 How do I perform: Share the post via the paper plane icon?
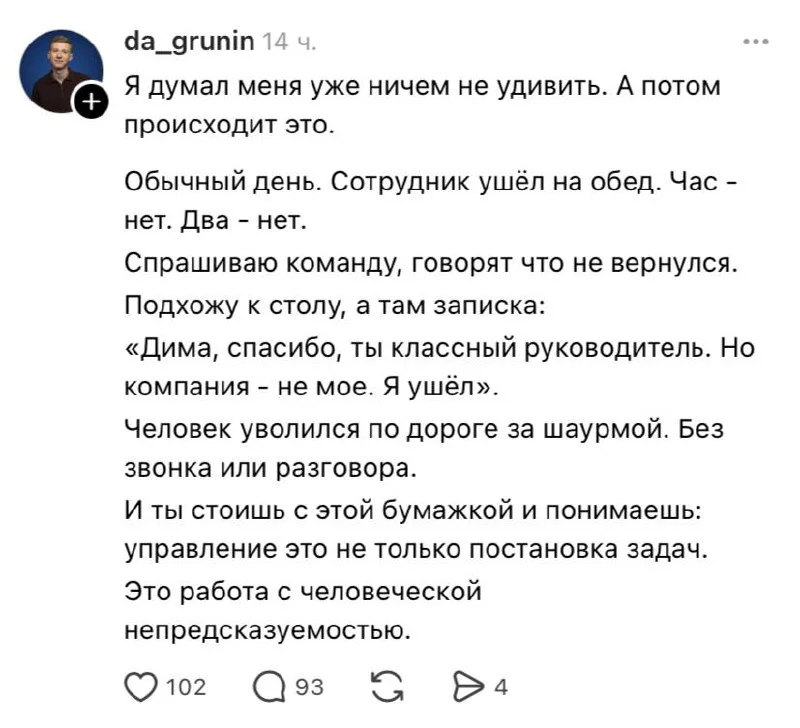tap(467, 686)
